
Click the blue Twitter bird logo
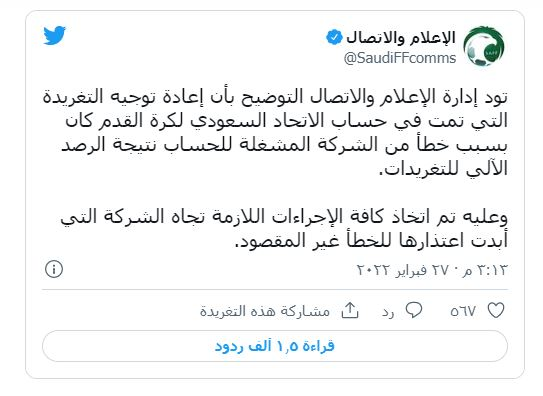(54, 35)
